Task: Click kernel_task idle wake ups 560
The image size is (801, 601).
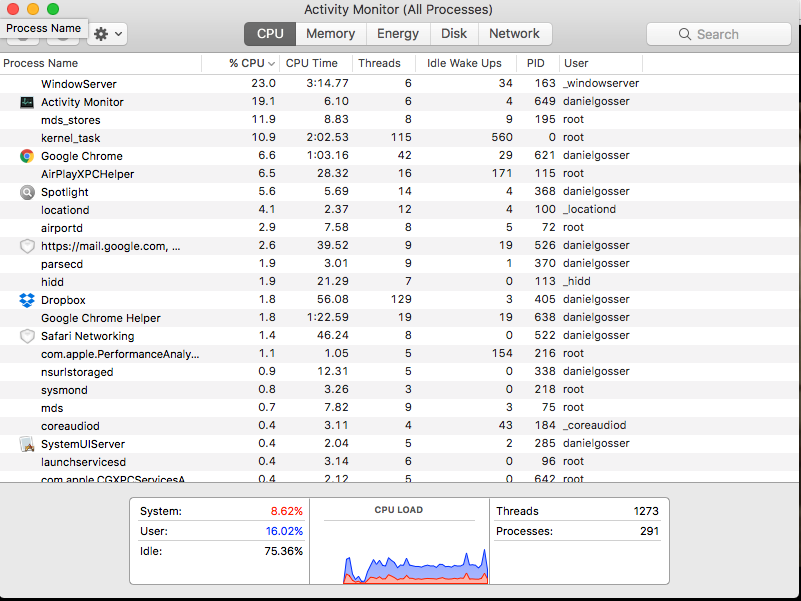Action: coord(502,137)
